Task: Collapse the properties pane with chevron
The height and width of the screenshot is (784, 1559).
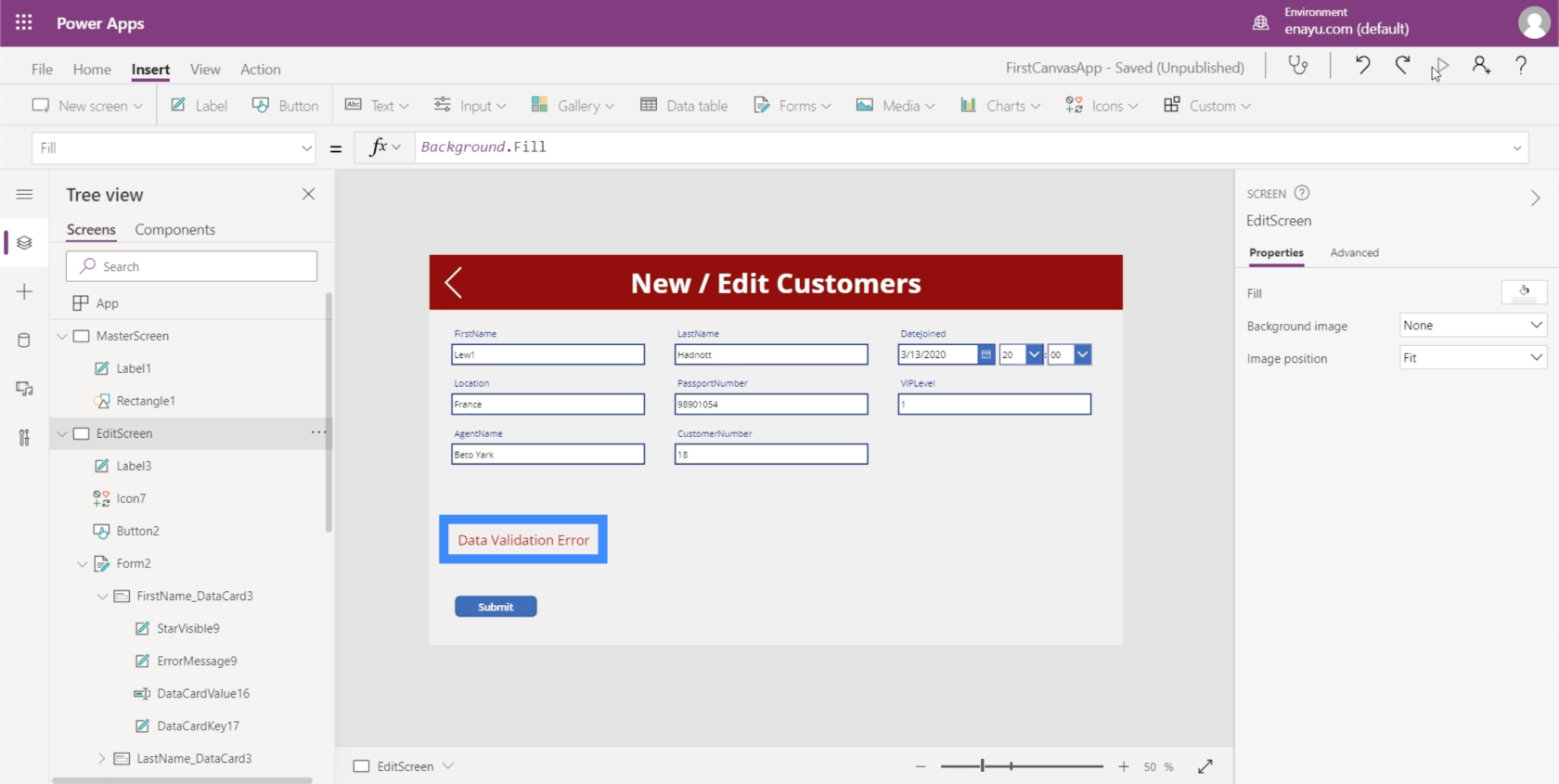Action: tap(1536, 198)
